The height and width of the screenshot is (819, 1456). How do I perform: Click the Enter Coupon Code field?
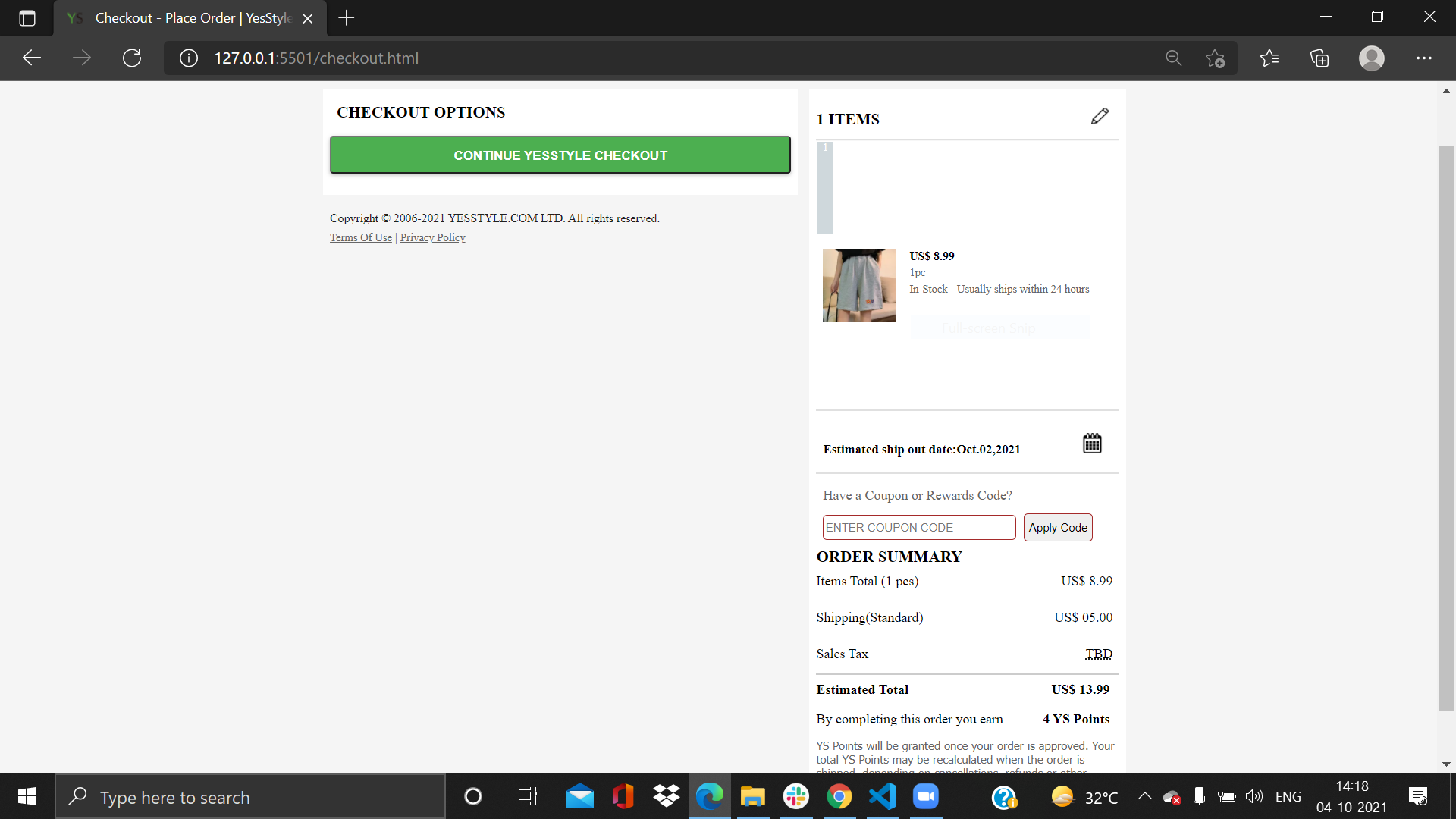click(x=918, y=528)
